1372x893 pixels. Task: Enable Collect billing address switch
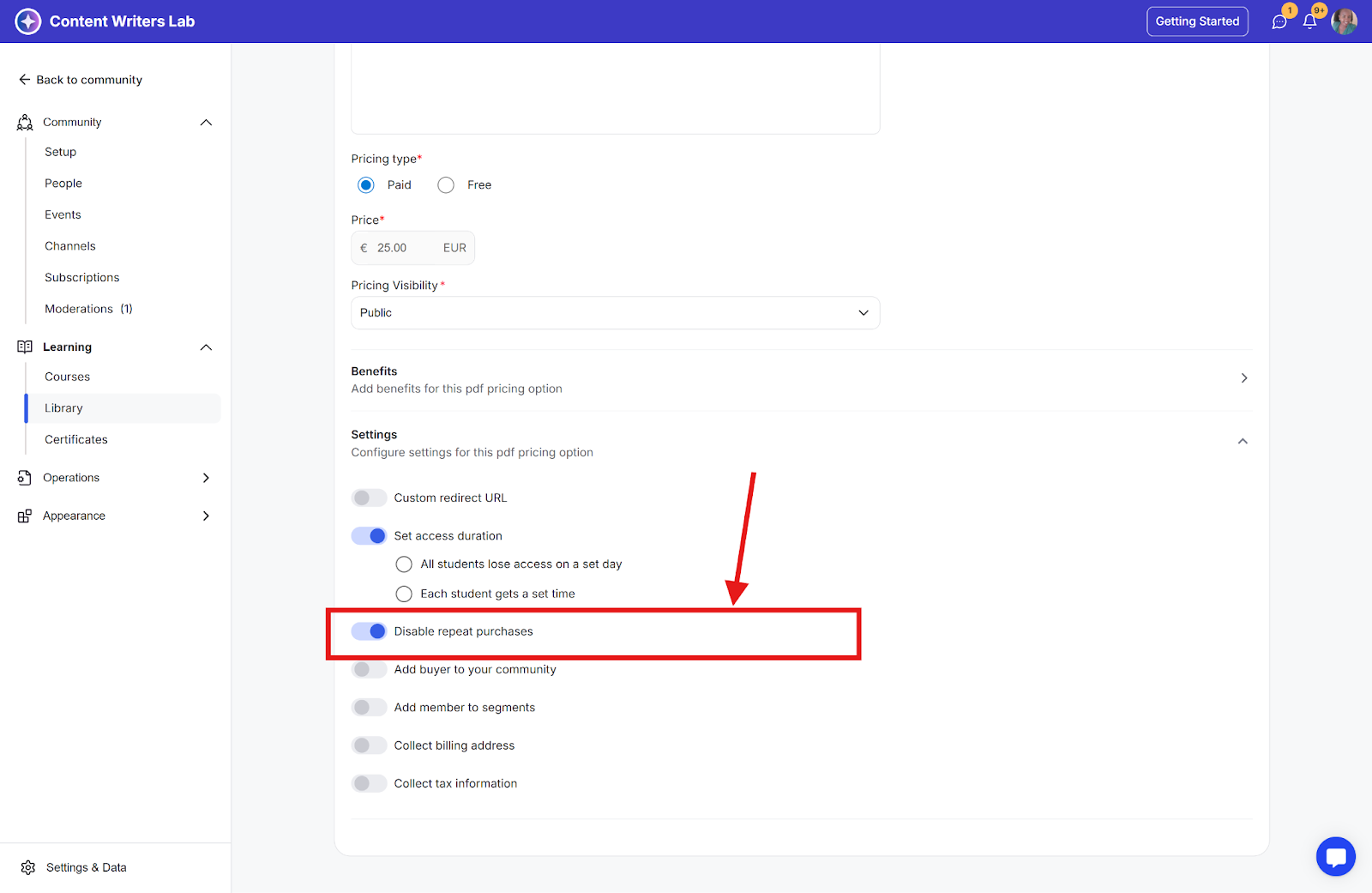(369, 745)
